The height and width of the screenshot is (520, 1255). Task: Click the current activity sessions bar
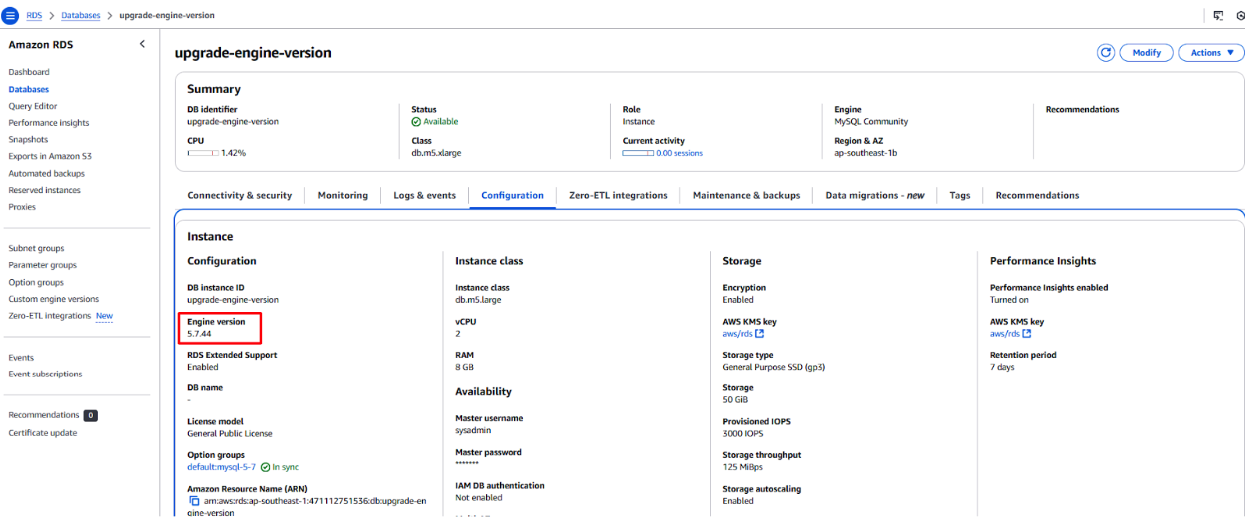pyautogui.click(x=638, y=153)
